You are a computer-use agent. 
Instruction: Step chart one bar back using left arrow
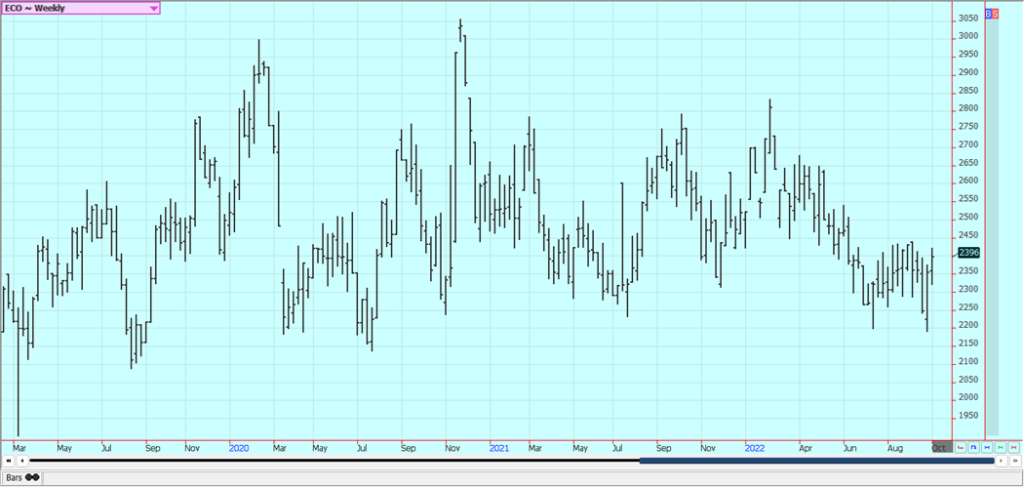pos(22,461)
